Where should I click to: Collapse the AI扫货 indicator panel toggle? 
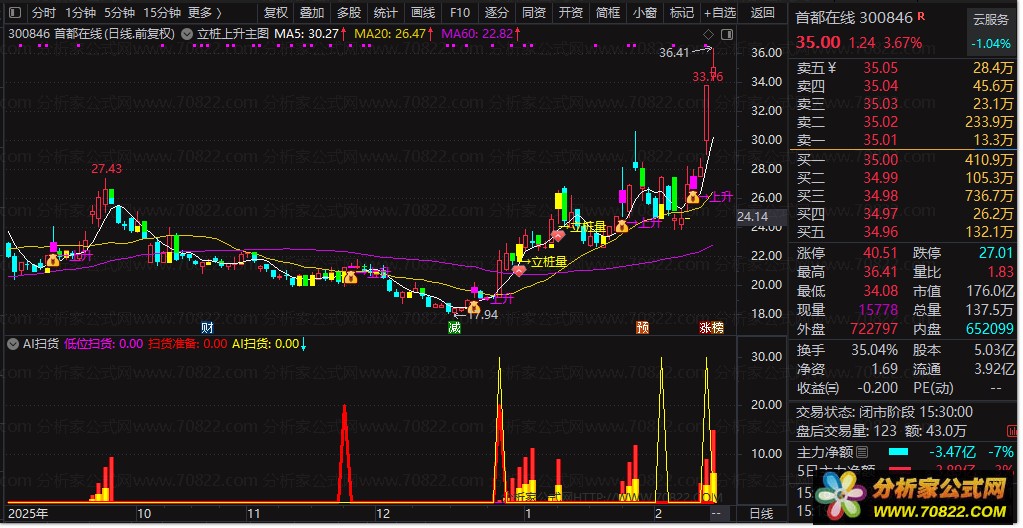tap(12, 344)
